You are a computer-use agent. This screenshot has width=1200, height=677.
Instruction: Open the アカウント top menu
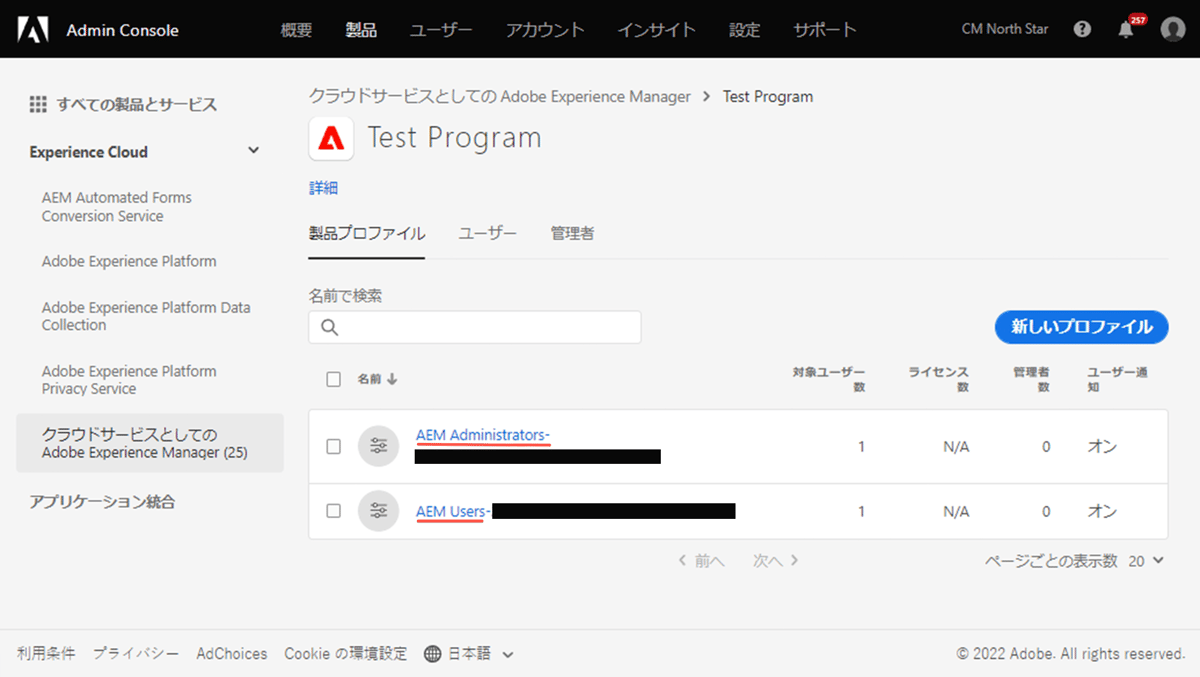pos(545,30)
